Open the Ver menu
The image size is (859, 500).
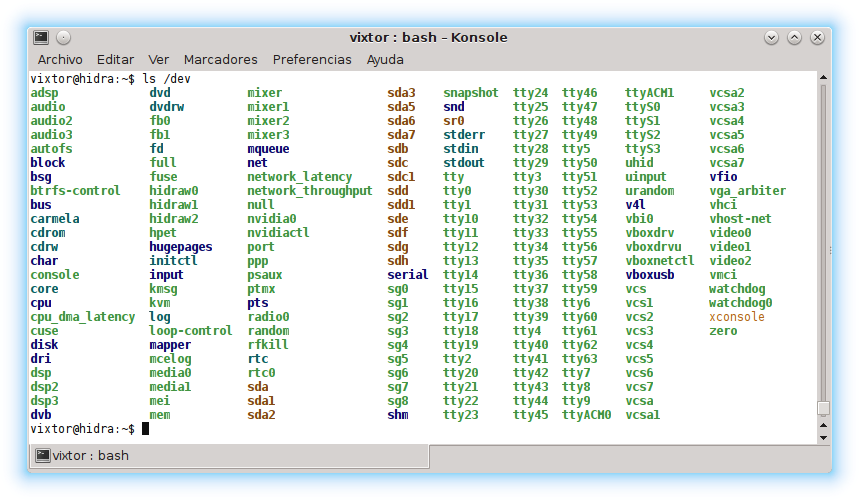tap(159, 60)
